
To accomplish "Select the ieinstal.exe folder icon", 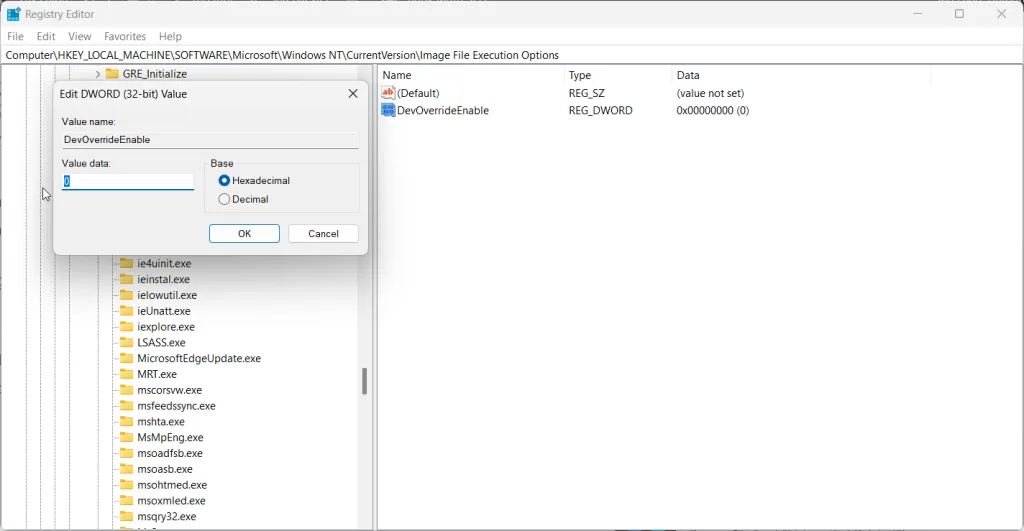I will click(x=127, y=279).
